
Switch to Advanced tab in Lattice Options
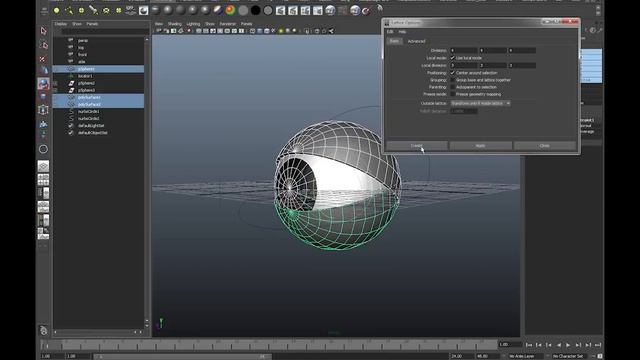[416, 41]
